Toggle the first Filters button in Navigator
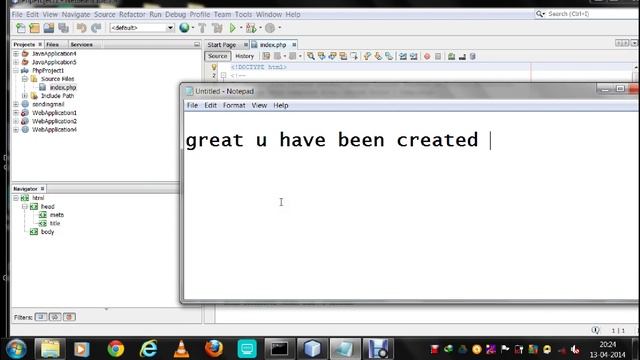 coord(41,317)
